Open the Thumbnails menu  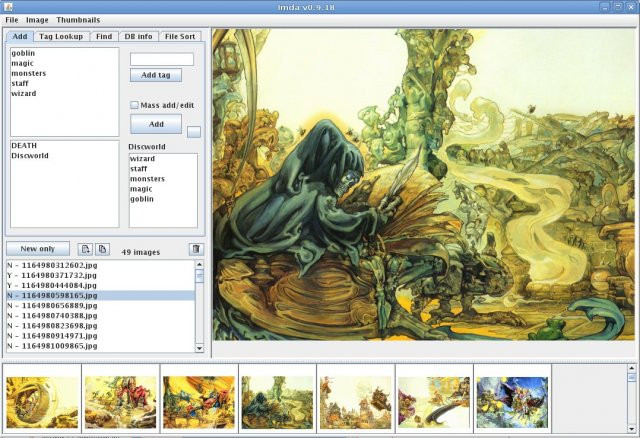[78, 20]
